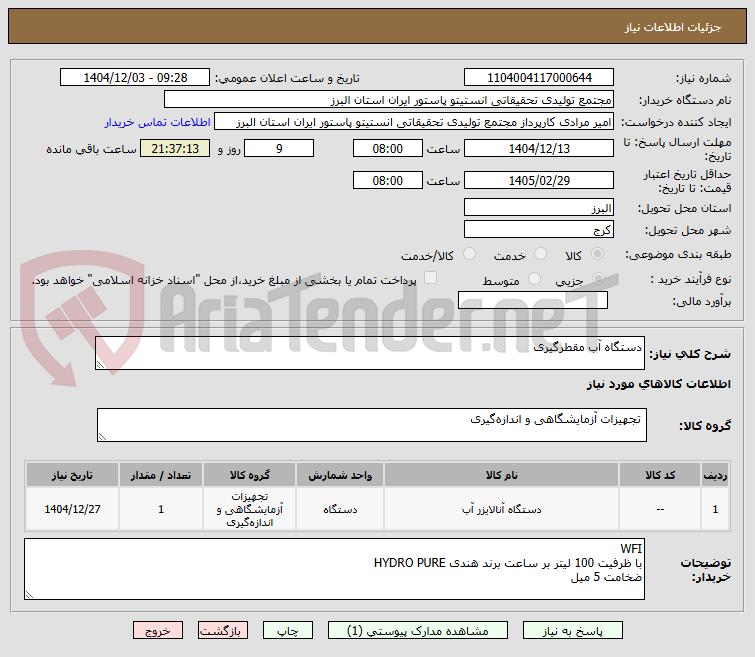Select the متوسط purchase type radio
This screenshot has width=755, height=657.
(534, 278)
